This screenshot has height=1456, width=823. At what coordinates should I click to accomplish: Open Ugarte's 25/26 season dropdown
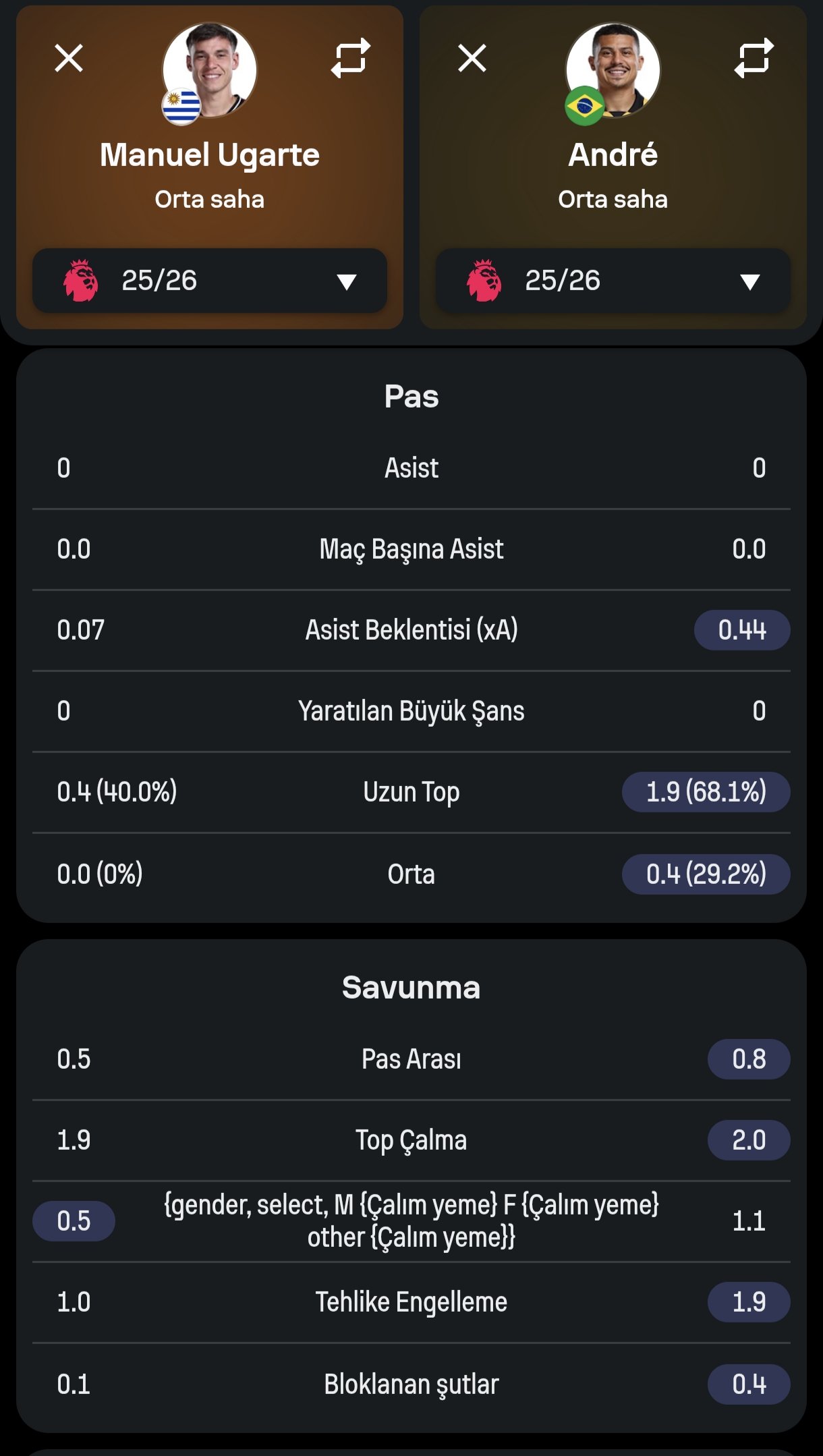tap(209, 281)
